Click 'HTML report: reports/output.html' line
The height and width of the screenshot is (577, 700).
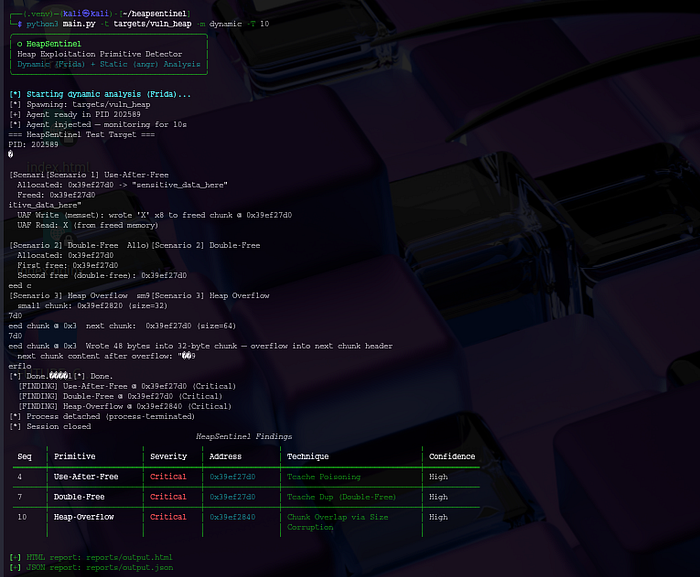91,557
